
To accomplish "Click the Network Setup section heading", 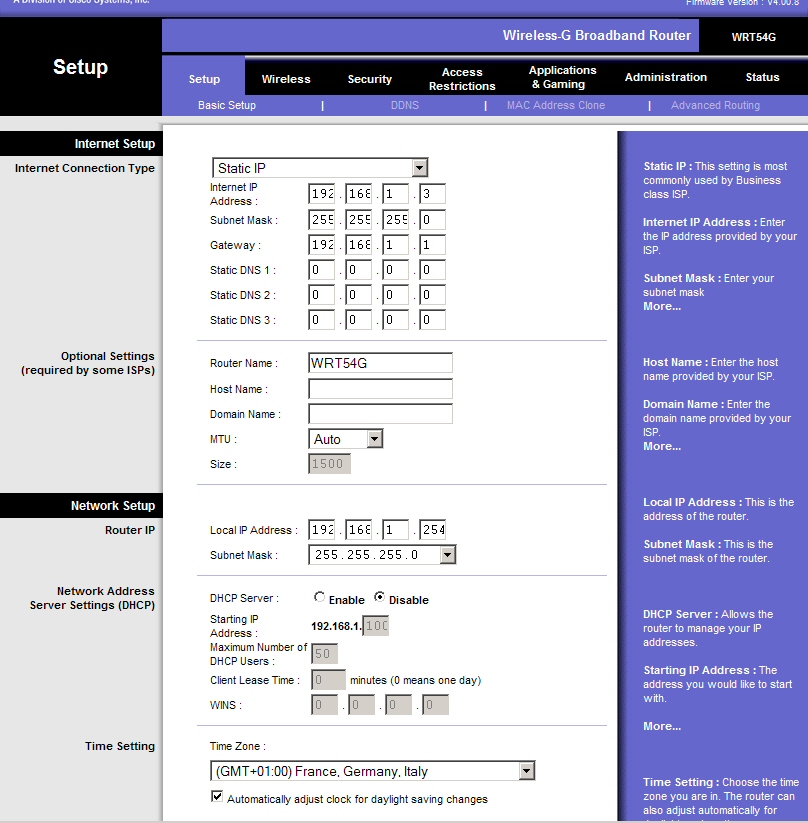I will [x=113, y=505].
